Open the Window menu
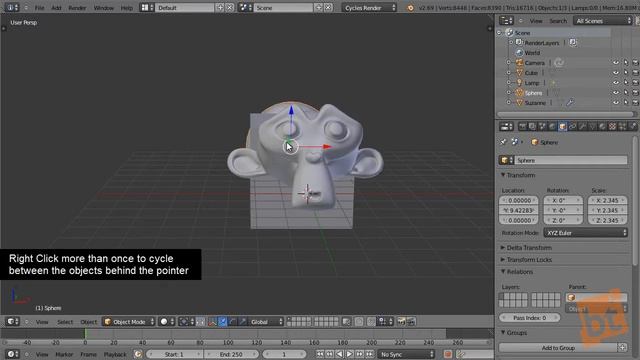This screenshot has height=360, width=640. tap(104, 8)
